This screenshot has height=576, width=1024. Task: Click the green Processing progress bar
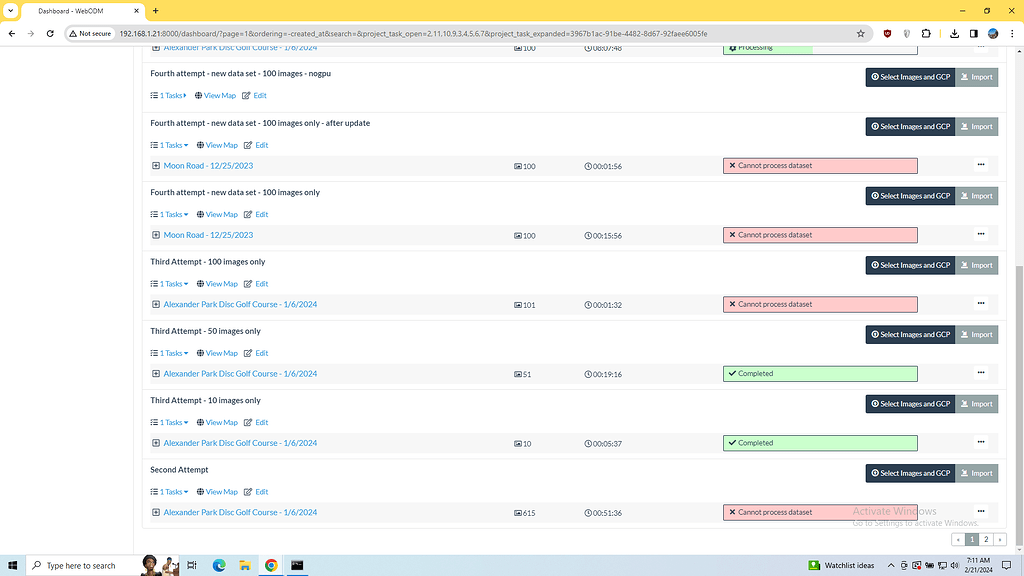tap(820, 46)
